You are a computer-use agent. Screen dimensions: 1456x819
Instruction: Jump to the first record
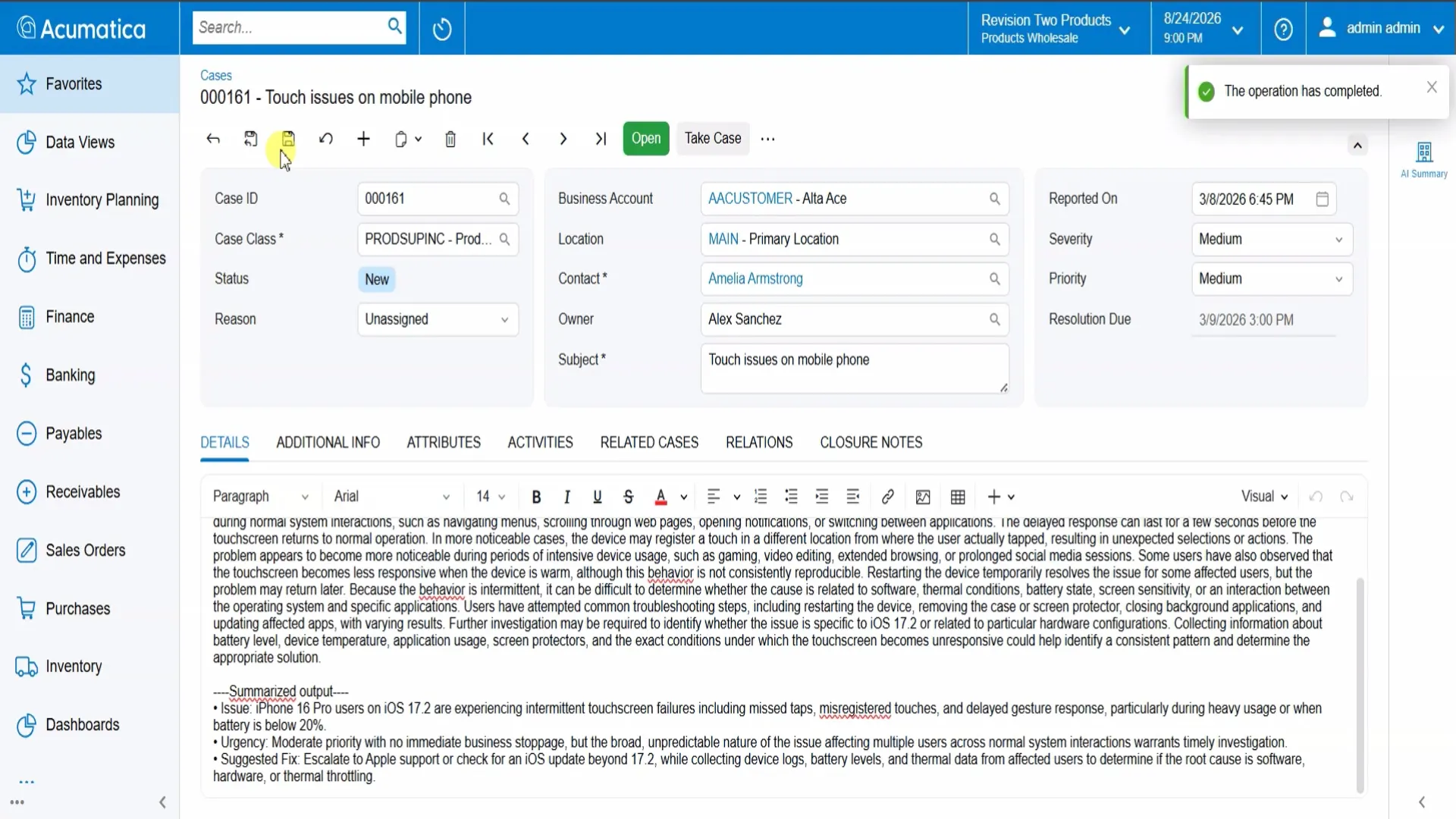click(488, 139)
